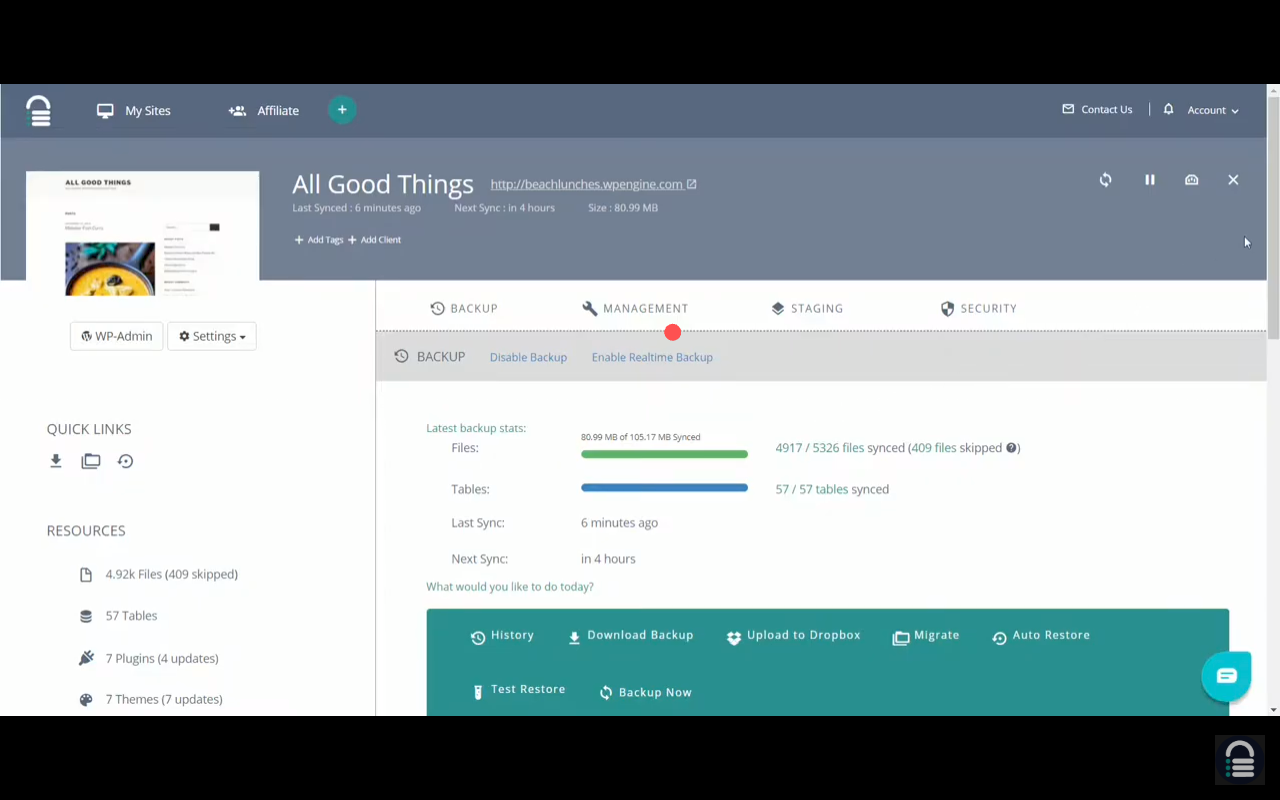Click the help icon next to files skipped
Image resolution: width=1280 pixels, height=800 pixels.
[1012, 448]
